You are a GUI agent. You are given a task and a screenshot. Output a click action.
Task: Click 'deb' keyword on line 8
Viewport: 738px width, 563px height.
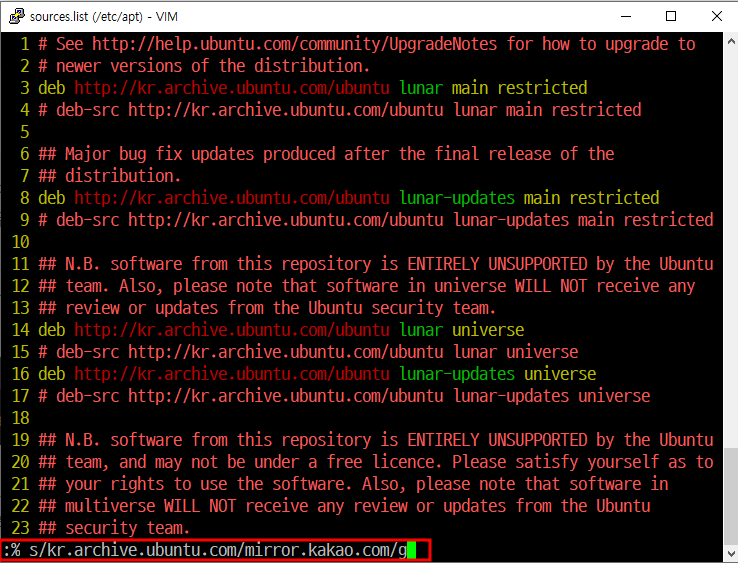click(x=52, y=198)
